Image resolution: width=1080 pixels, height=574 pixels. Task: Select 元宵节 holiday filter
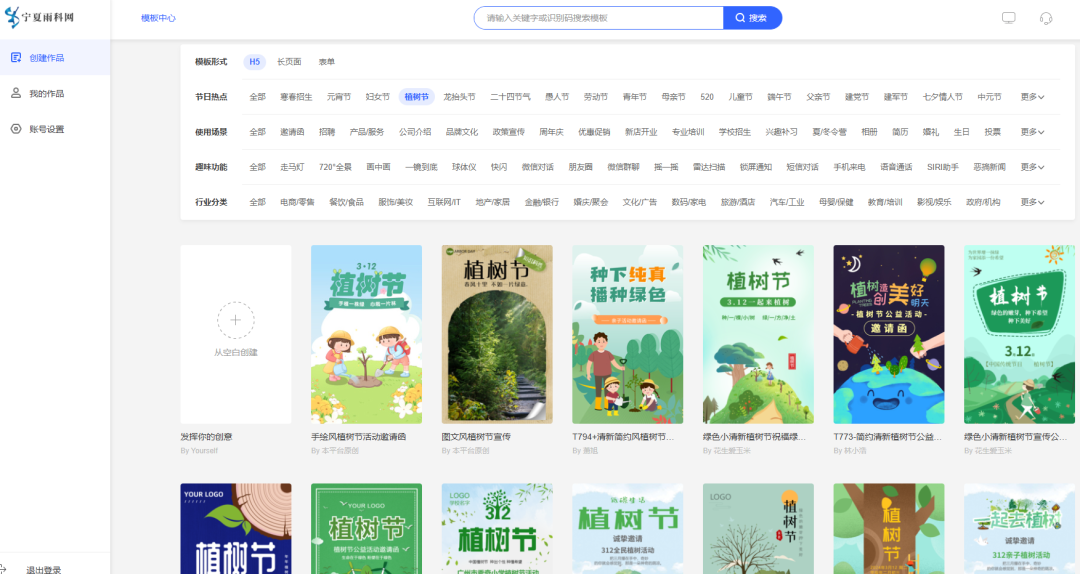(x=339, y=97)
